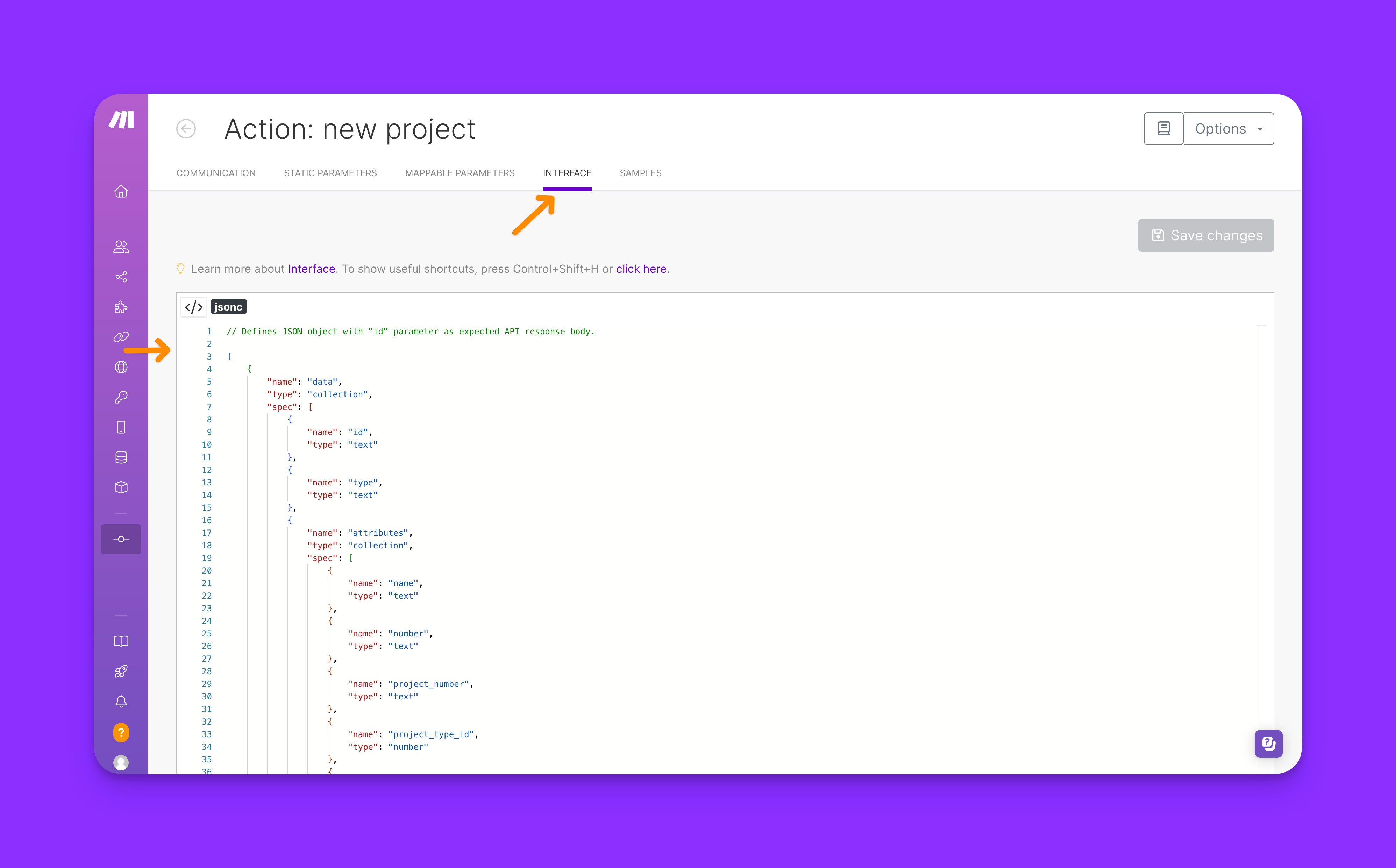
Task: Switch to the Communication tab
Action: pos(216,173)
